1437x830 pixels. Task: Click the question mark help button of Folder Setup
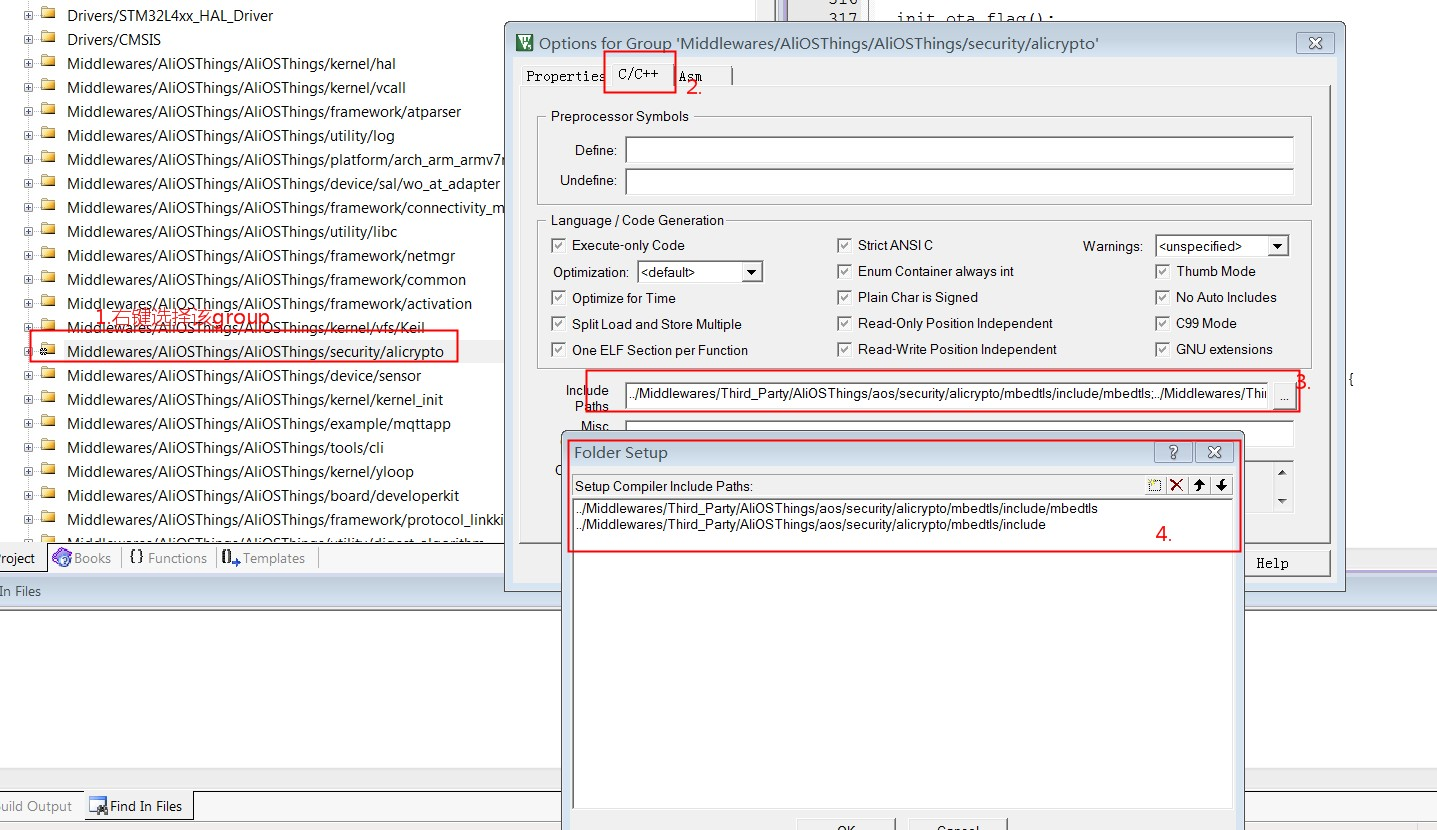(x=1173, y=452)
